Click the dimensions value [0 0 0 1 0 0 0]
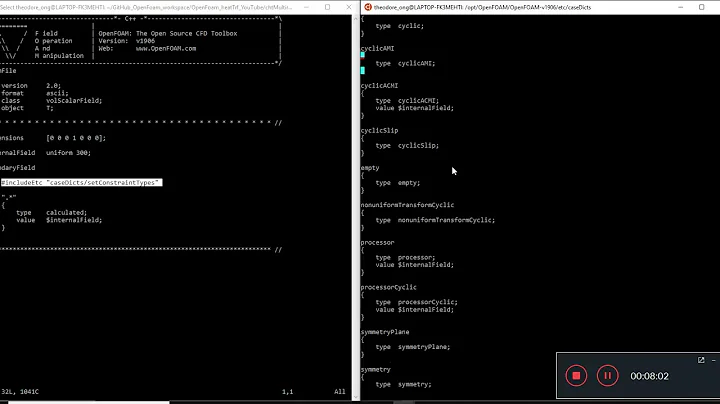Screen dimensions: 720x404 point(76,138)
